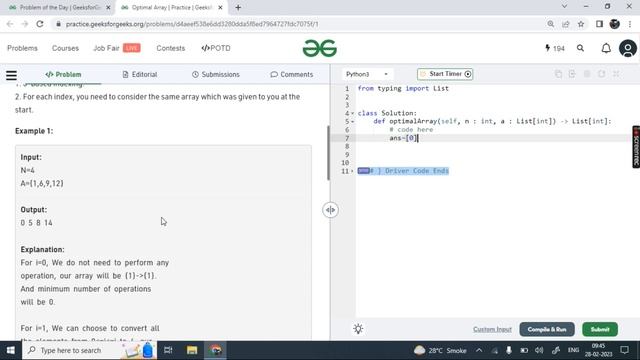Image resolution: width=640 pixels, height=360 pixels.
Task: Place cursor on editor line 7 code
Action: pyautogui.click(x=404, y=138)
